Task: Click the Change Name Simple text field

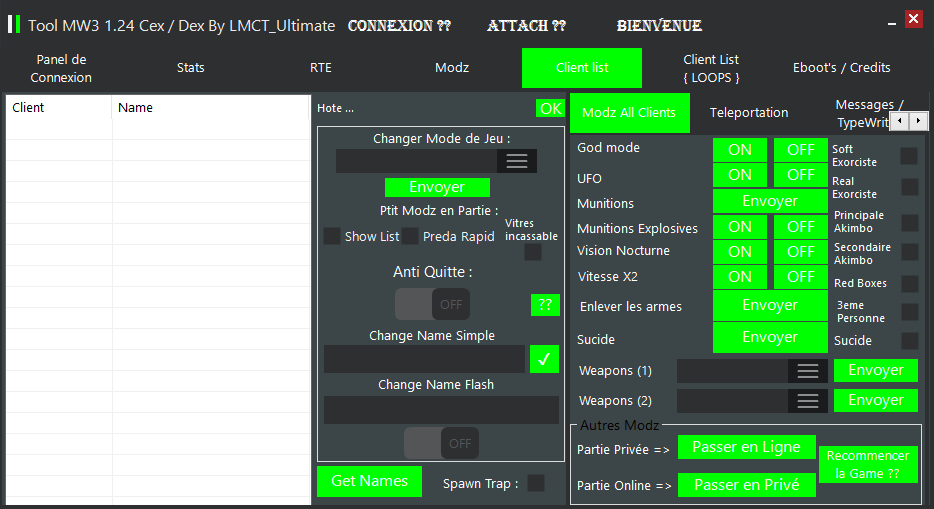Action: tap(424, 359)
